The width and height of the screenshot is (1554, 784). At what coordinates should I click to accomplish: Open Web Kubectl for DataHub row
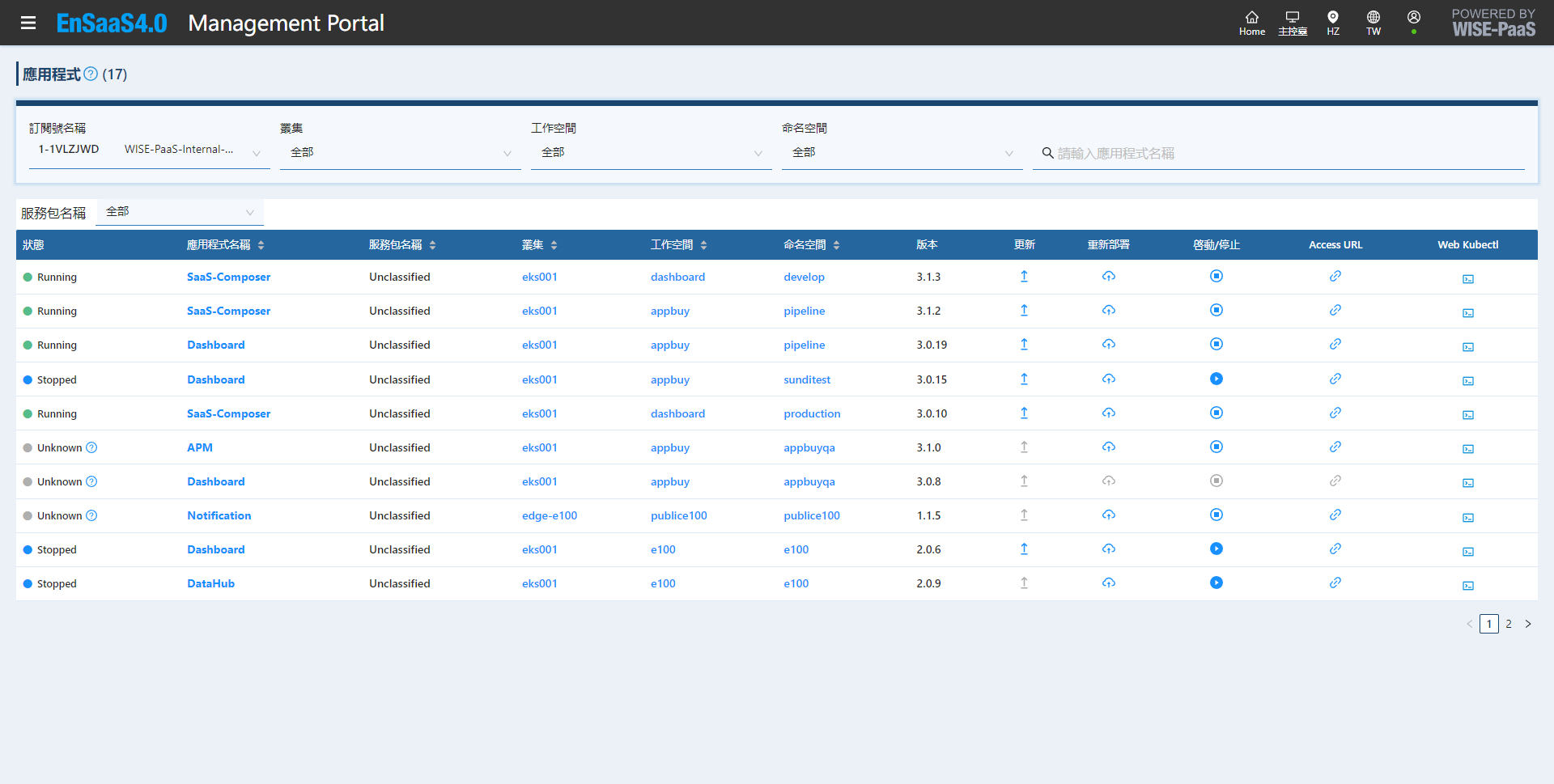coord(1468,586)
